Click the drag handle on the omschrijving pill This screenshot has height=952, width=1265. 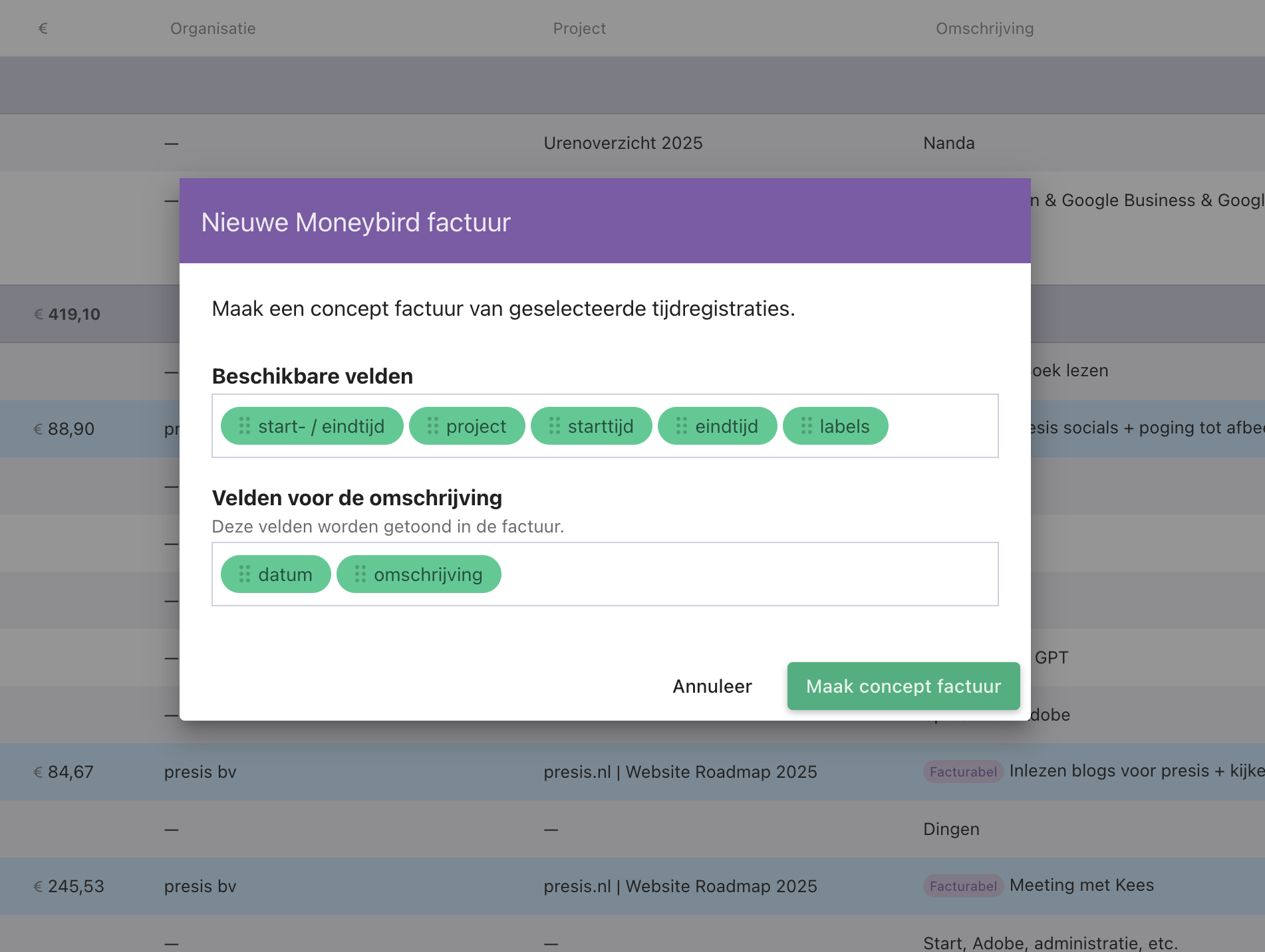[x=362, y=574]
